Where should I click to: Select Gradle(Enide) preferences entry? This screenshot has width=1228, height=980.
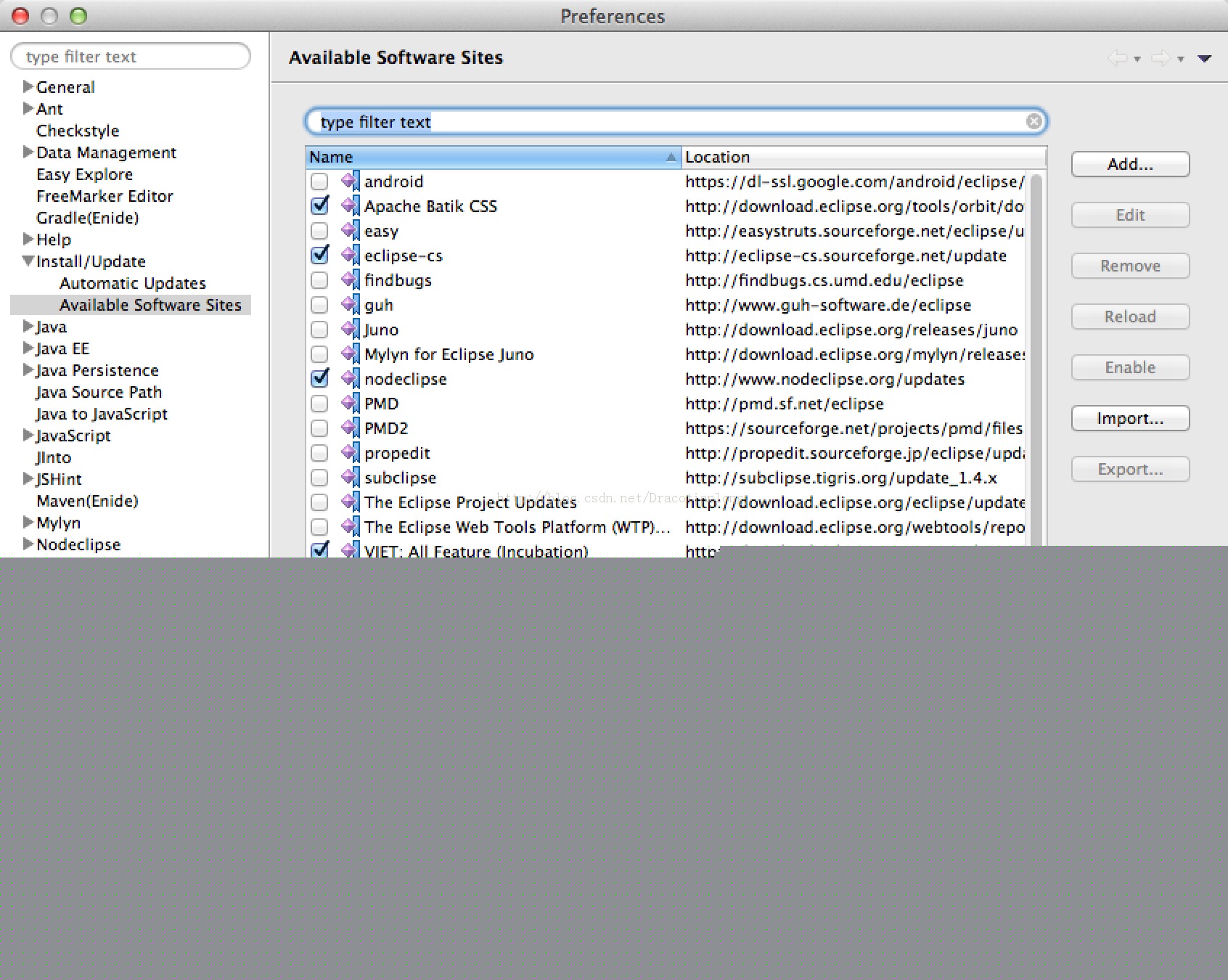click(x=88, y=218)
